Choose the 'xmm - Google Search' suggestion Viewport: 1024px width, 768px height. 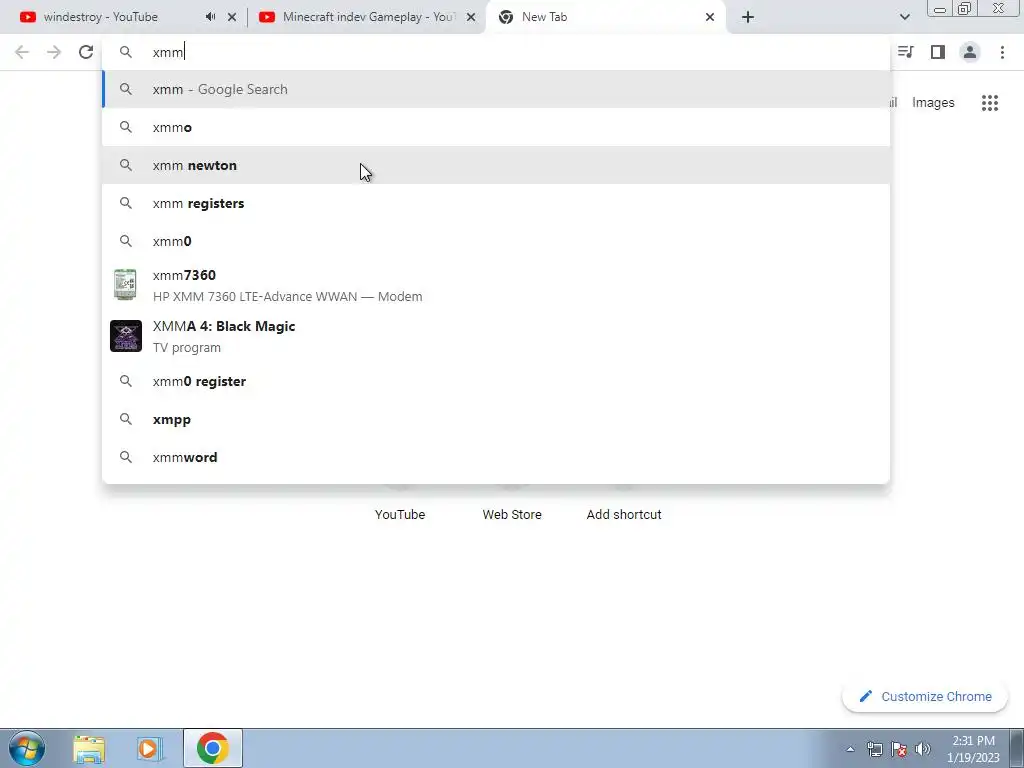point(496,89)
